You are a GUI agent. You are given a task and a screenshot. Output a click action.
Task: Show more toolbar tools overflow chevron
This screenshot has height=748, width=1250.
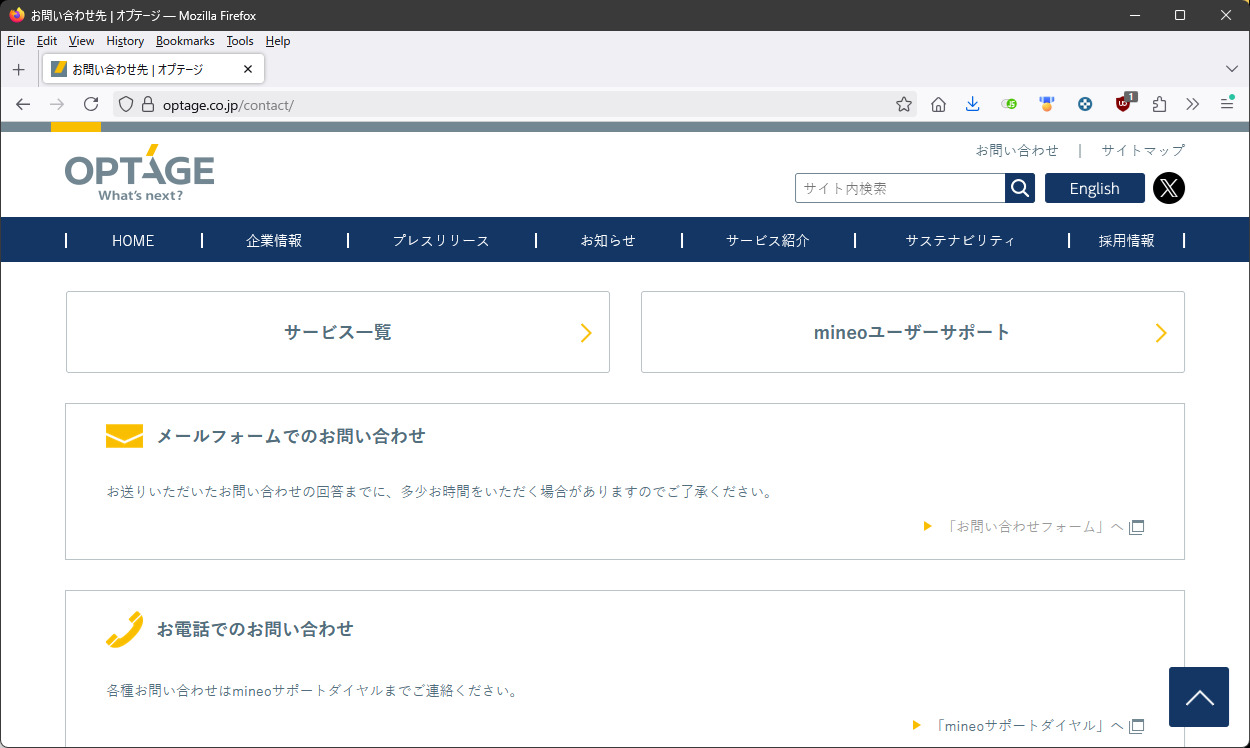(1192, 104)
